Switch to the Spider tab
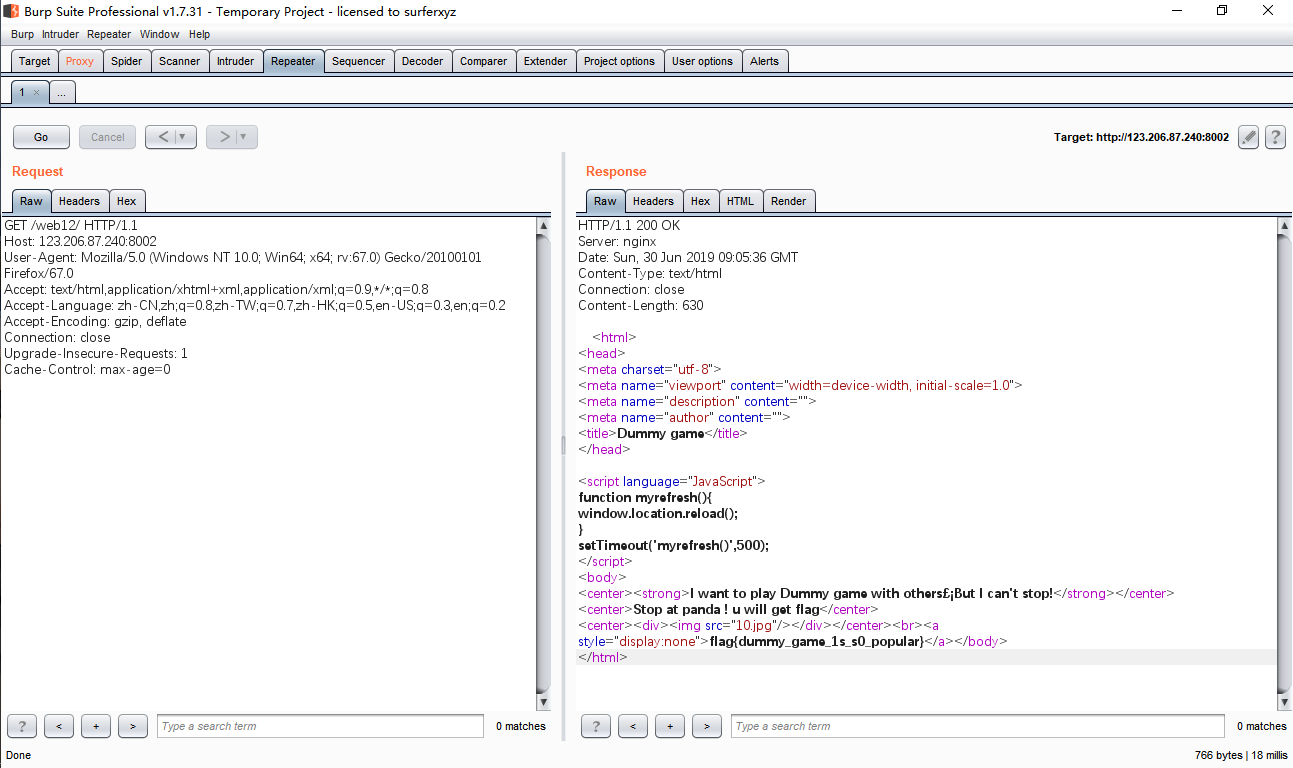 click(x=127, y=61)
